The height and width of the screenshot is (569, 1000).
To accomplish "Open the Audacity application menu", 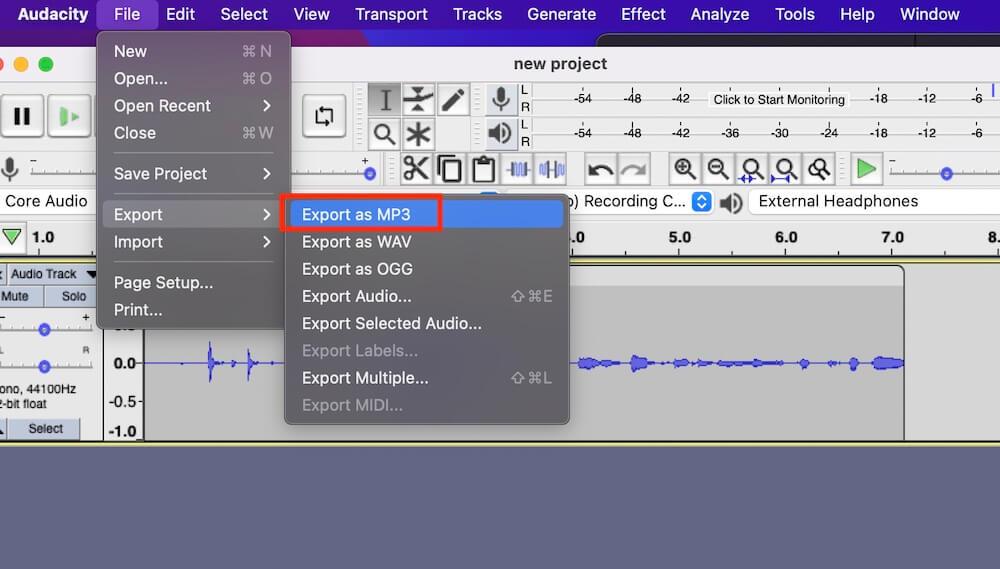I will point(53,14).
